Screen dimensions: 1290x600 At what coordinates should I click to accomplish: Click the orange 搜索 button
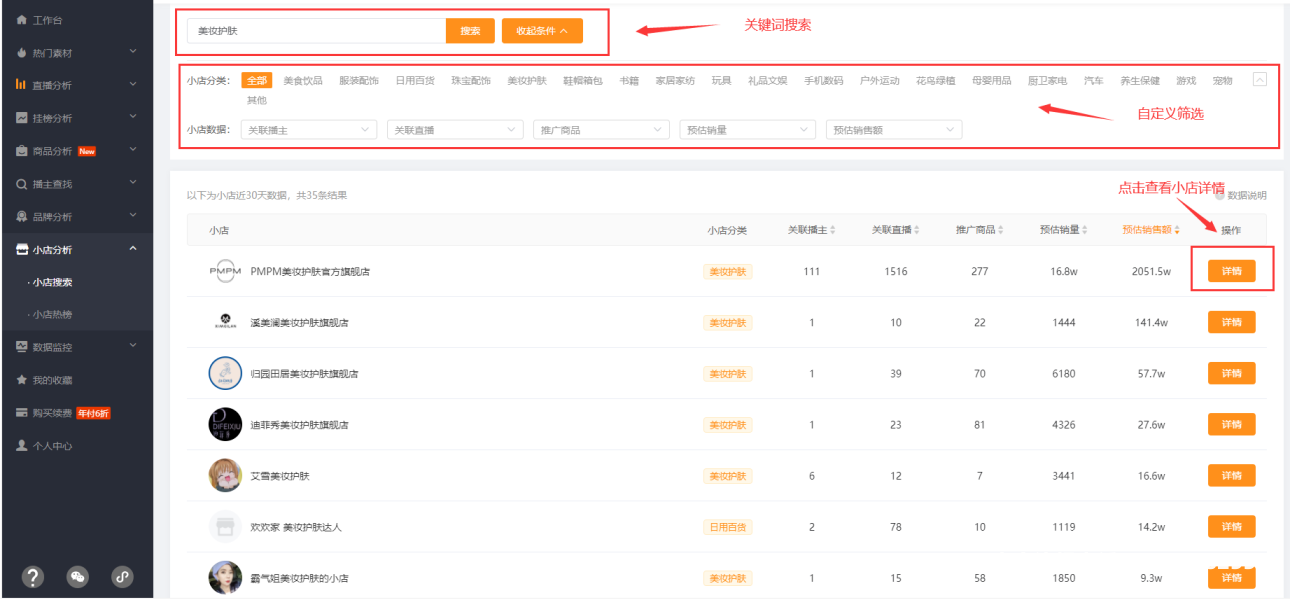tap(470, 31)
